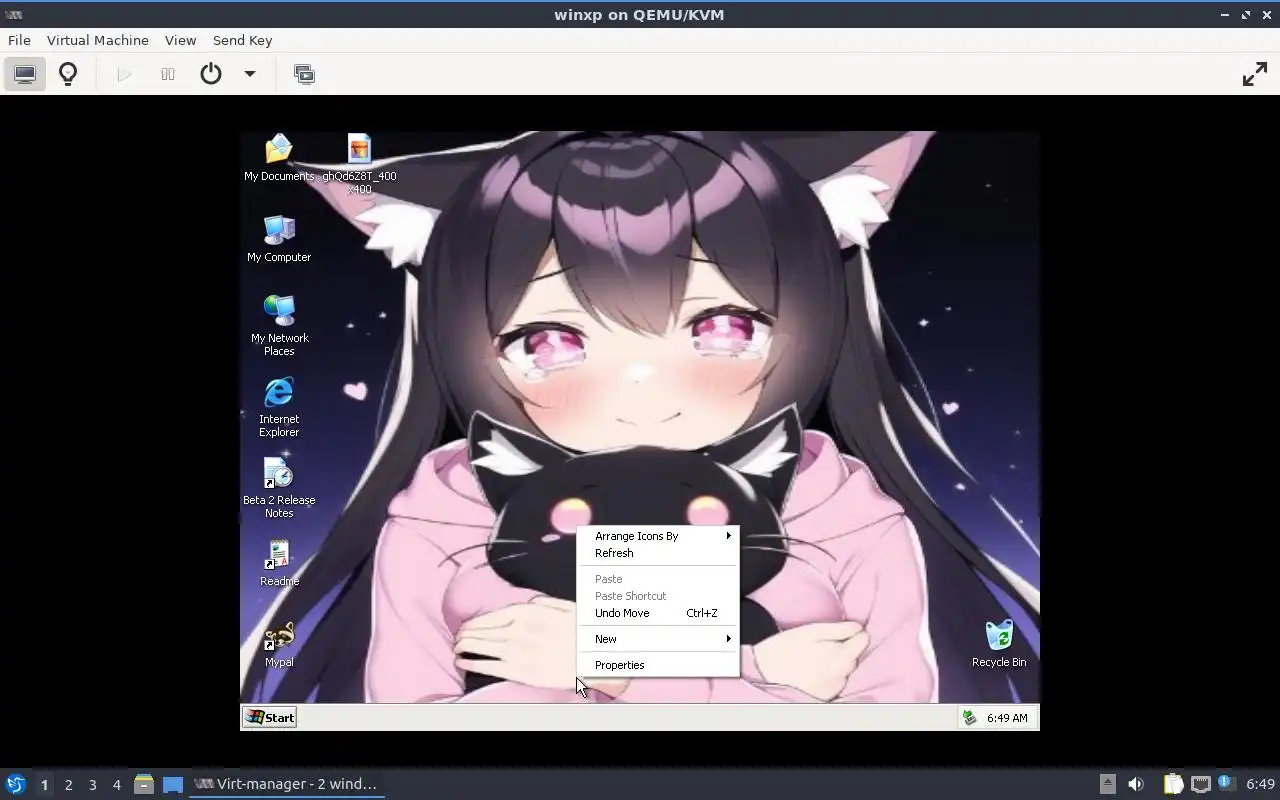Image resolution: width=1280 pixels, height=800 pixels.
Task: Switch to workspace 4
Action: click(116, 785)
